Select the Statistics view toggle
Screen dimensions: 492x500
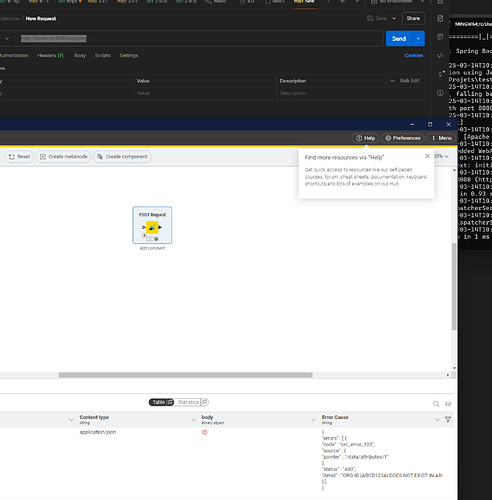click(188, 402)
